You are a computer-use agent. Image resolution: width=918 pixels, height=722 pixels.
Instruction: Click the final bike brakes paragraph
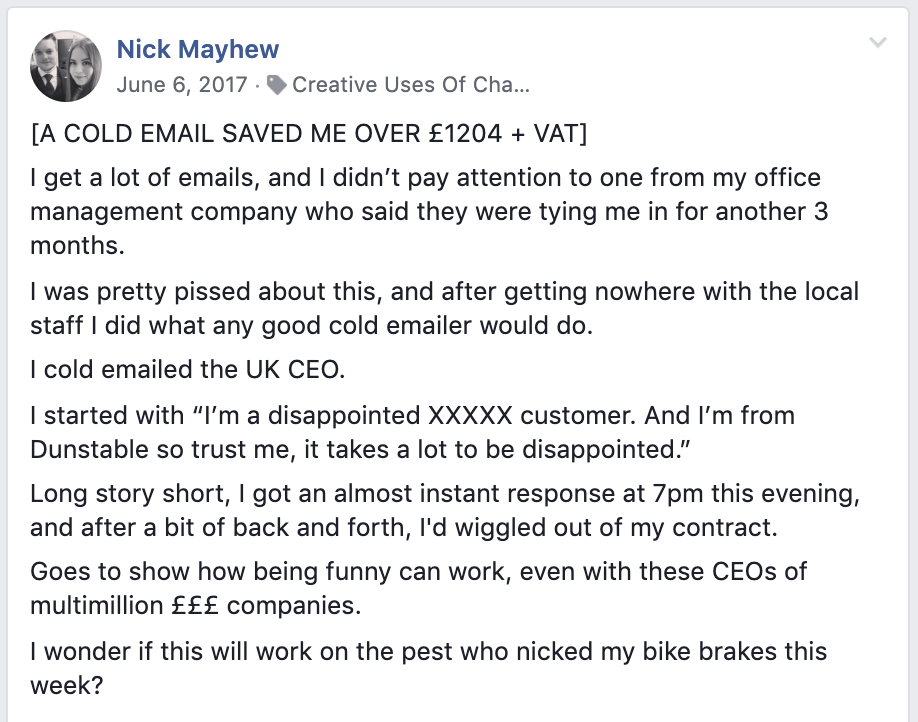(x=429, y=668)
